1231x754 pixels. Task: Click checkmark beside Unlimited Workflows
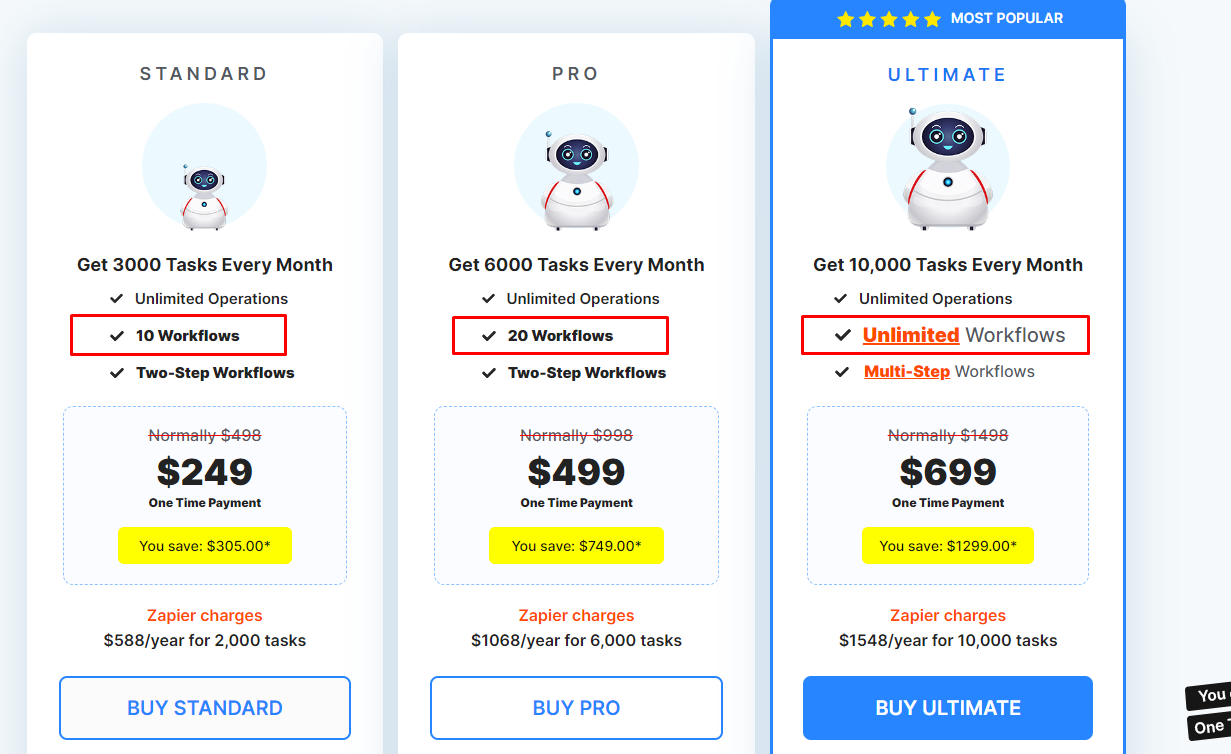843,336
